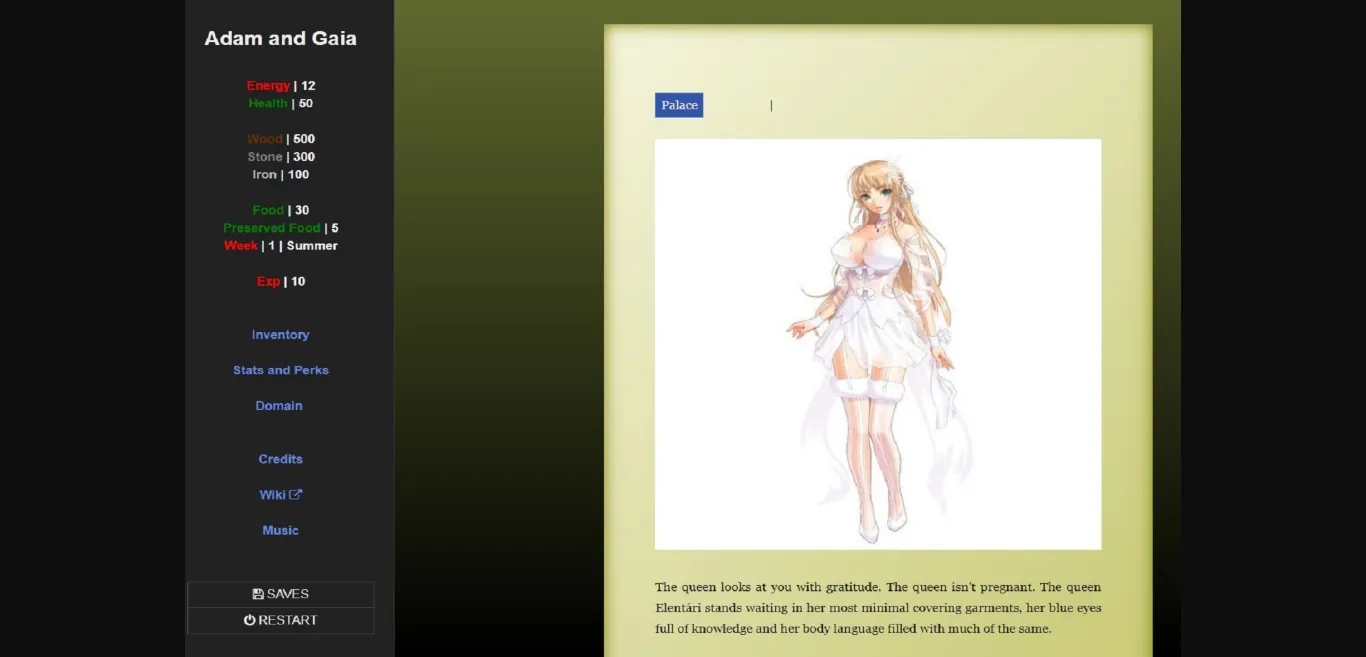Click the Energy stat label
Viewport: 1366px width, 657px height.
pos(267,85)
